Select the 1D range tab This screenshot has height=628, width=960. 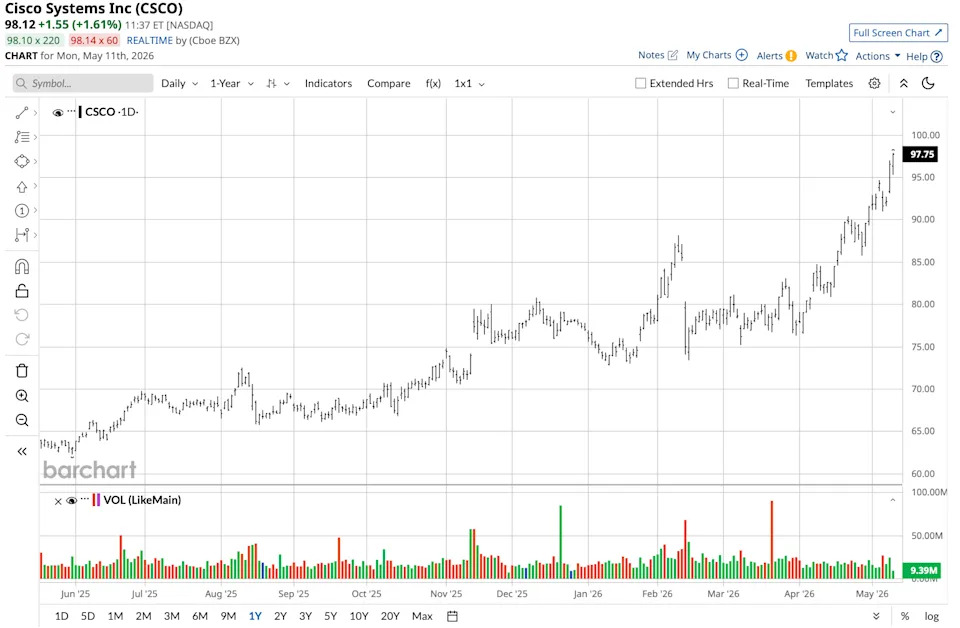pos(61,616)
